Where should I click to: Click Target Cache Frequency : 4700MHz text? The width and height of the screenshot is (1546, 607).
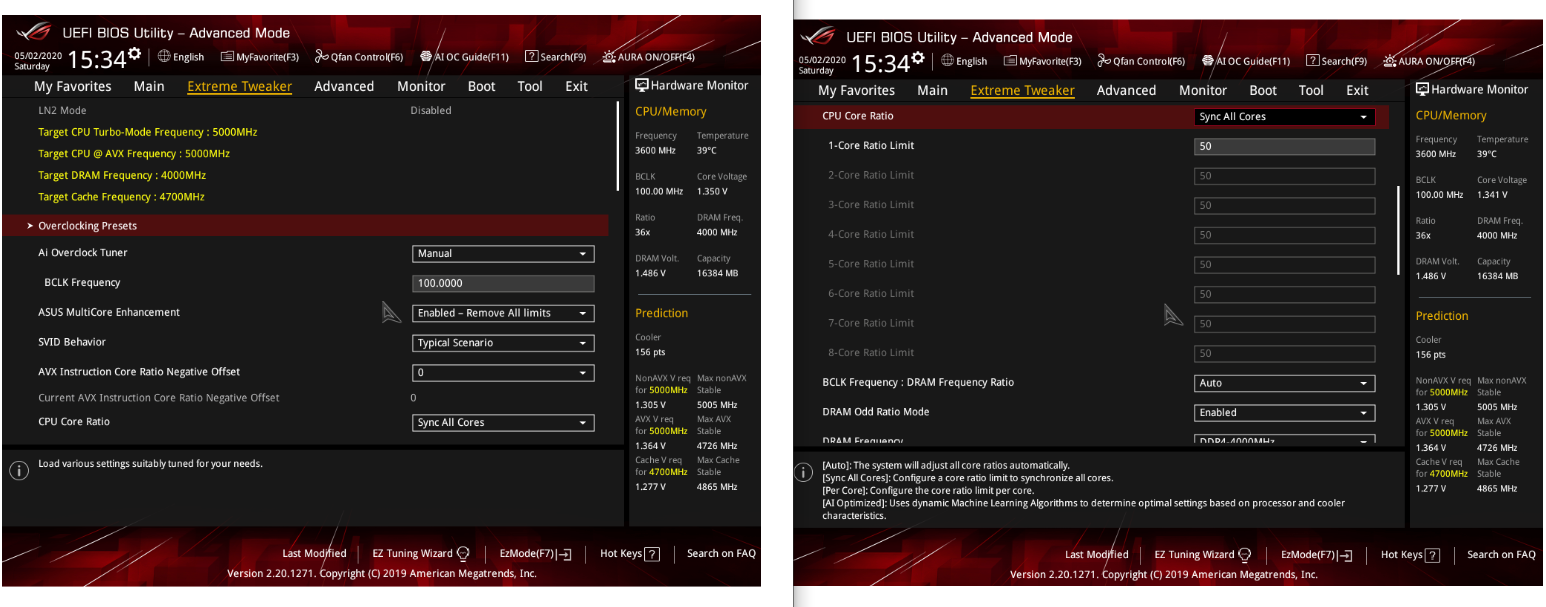click(x=122, y=197)
